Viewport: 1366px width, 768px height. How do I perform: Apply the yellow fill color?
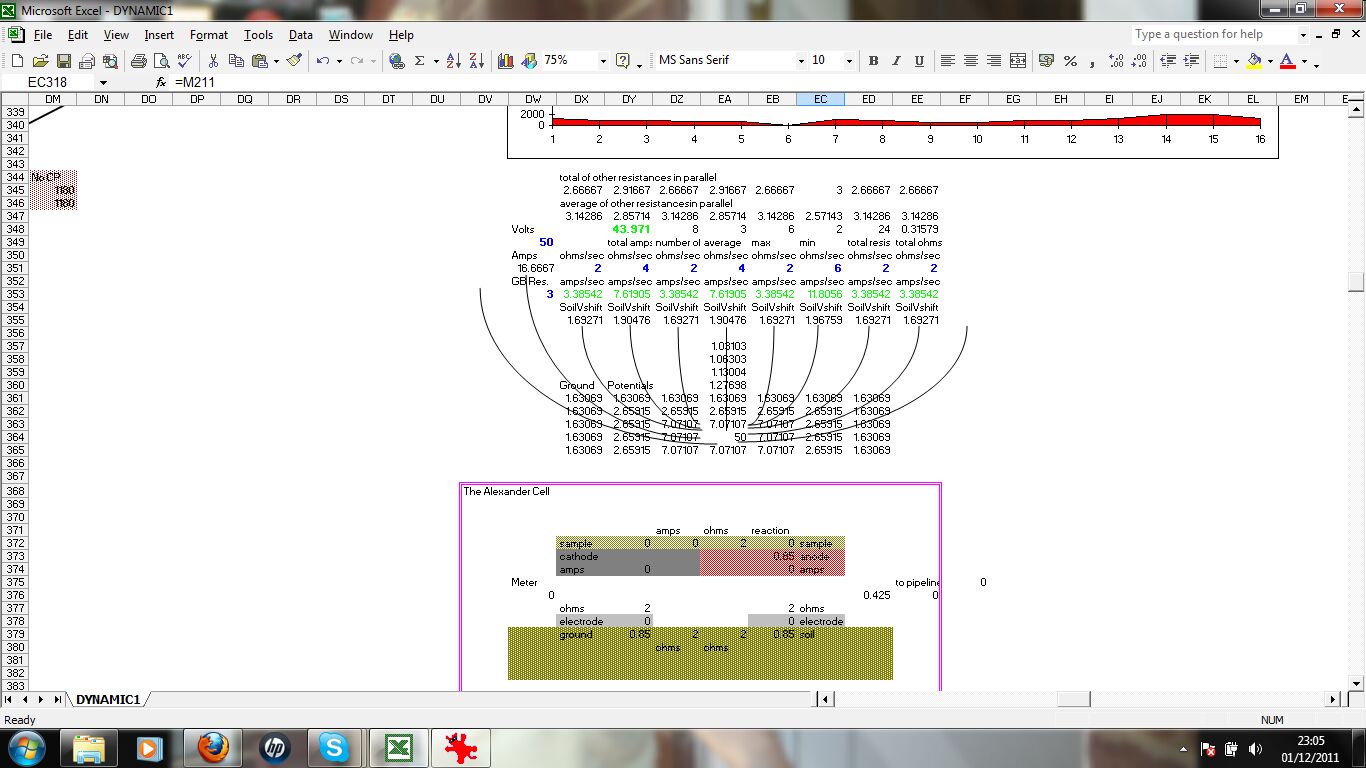[x=1254, y=61]
